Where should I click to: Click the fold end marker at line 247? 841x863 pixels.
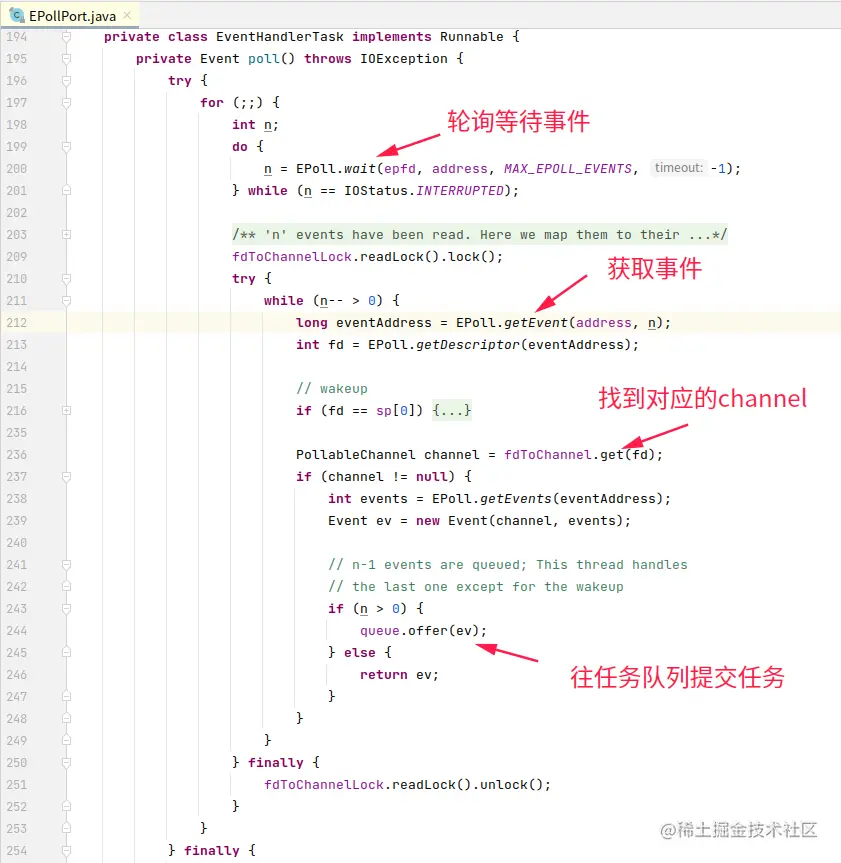click(66, 697)
